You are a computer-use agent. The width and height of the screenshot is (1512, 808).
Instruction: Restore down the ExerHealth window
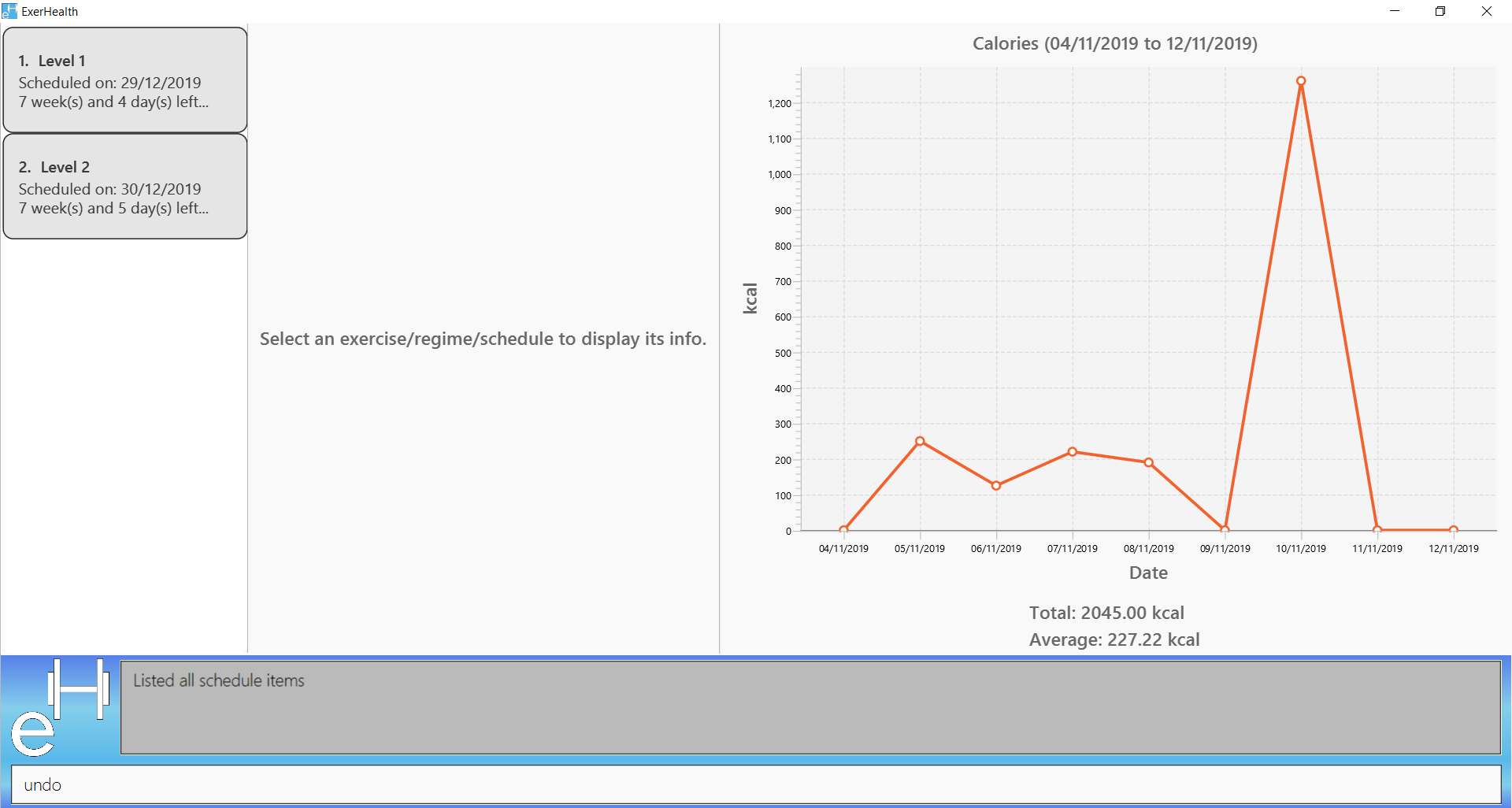click(x=1440, y=11)
